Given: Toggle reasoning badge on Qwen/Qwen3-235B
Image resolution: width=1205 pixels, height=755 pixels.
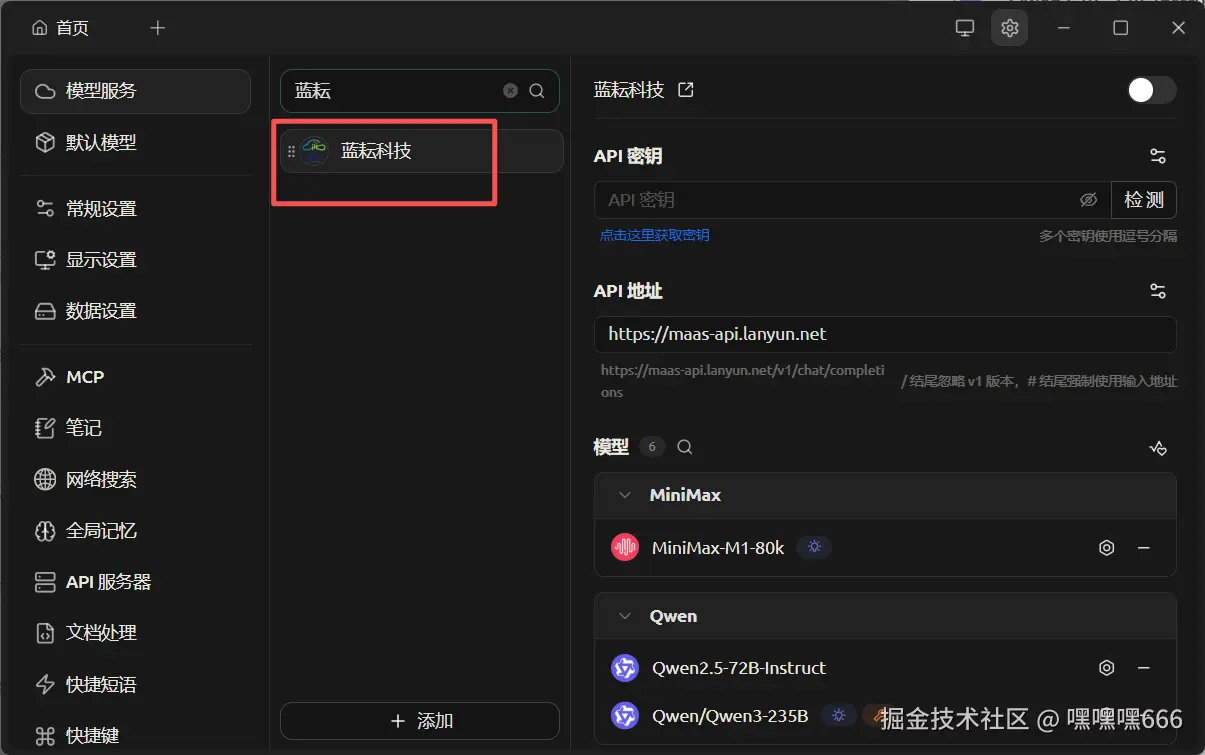Looking at the screenshot, I should 839,715.
